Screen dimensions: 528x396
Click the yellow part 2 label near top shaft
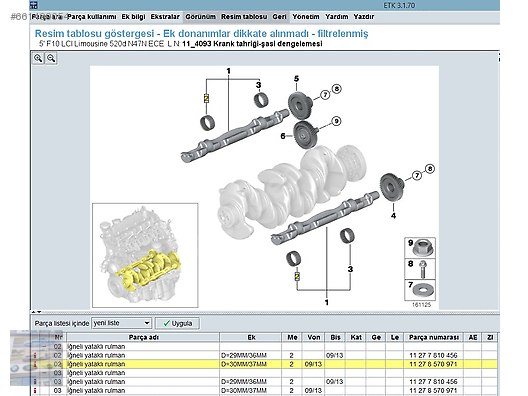tap(206, 98)
